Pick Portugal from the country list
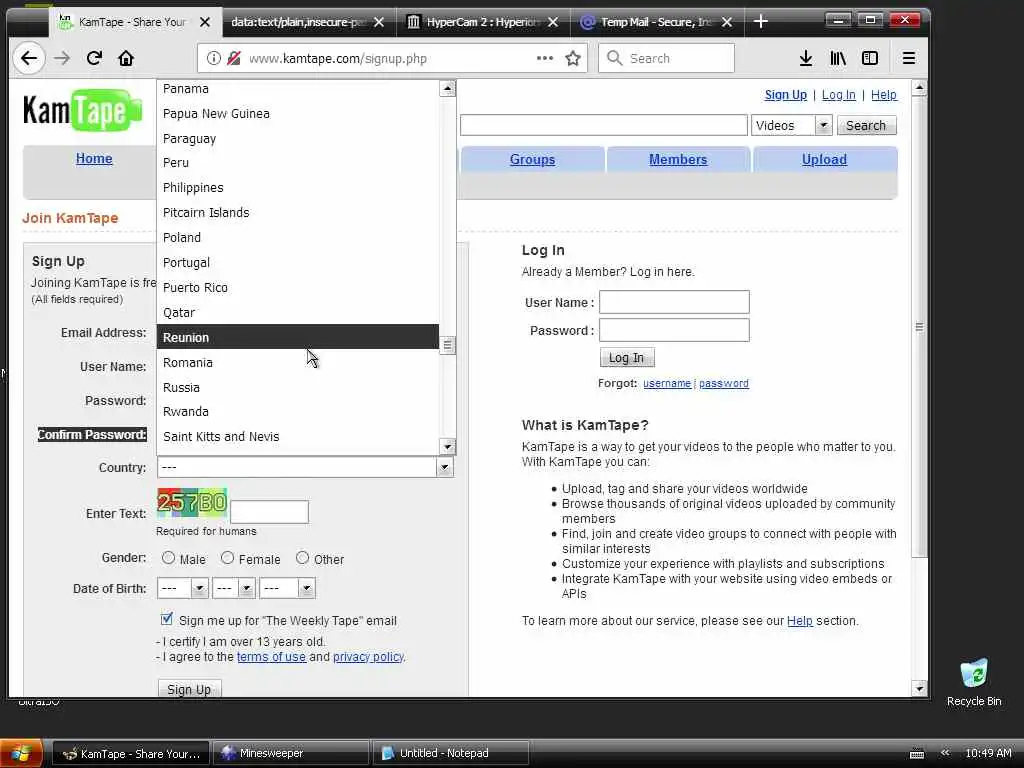This screenshot has width=1024, height=768. [x=298, y=263]
